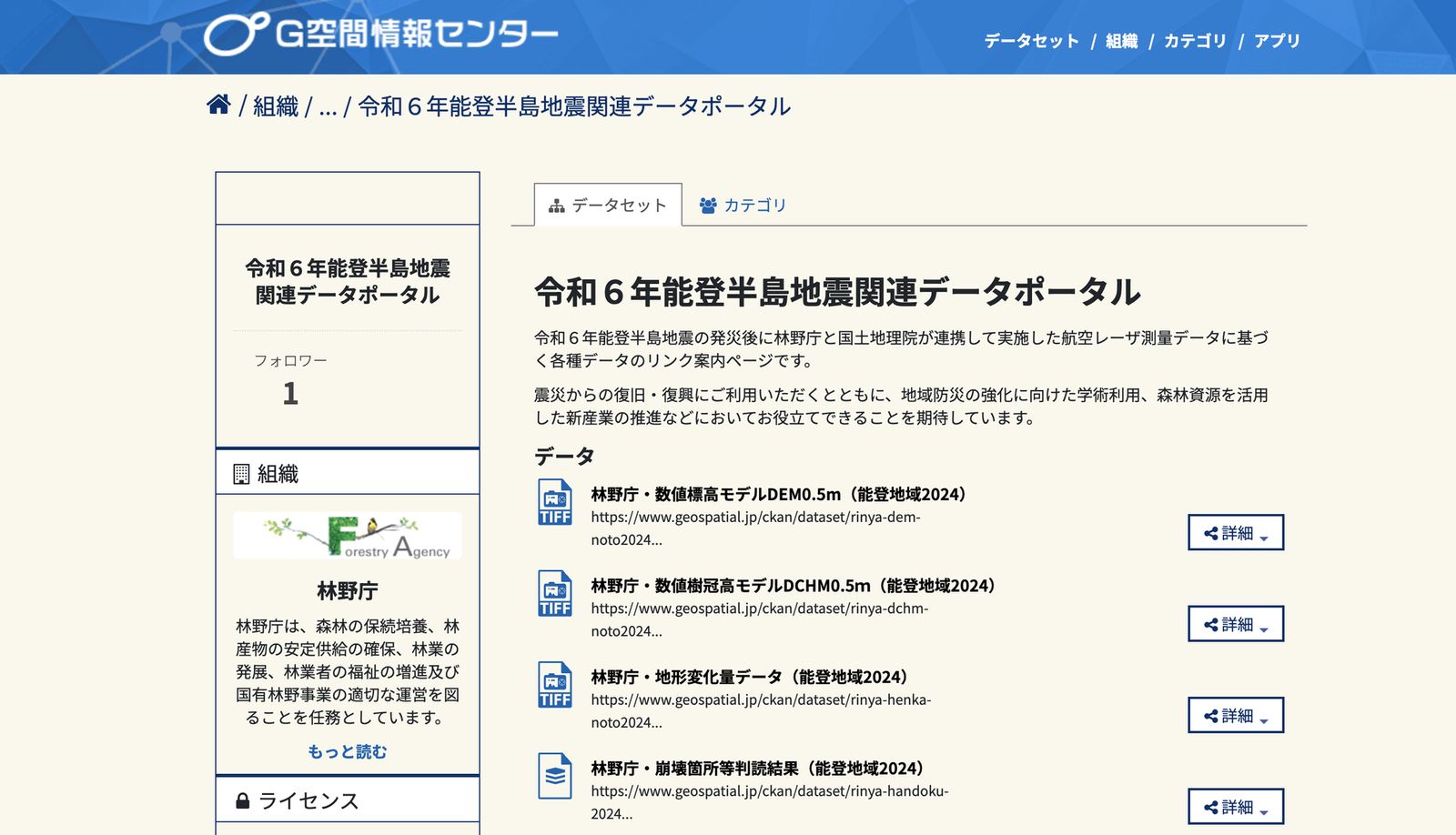Click the rinya-dem-noto2024 URL text
Viewport: 1456px width, 835px height.
pos(755,528)
